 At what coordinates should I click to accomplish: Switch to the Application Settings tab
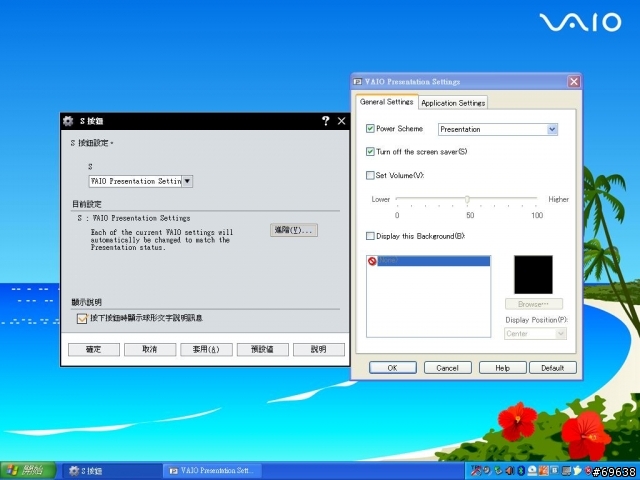point(453,103)
